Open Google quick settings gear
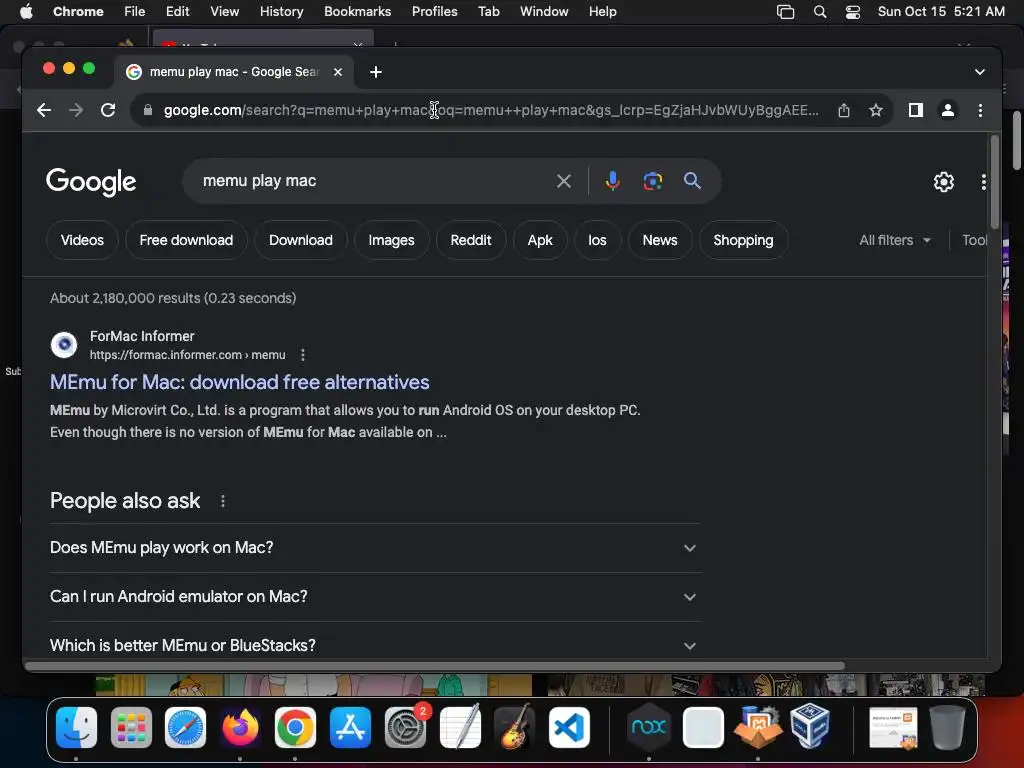1024x768 pixels. [944, 182]
